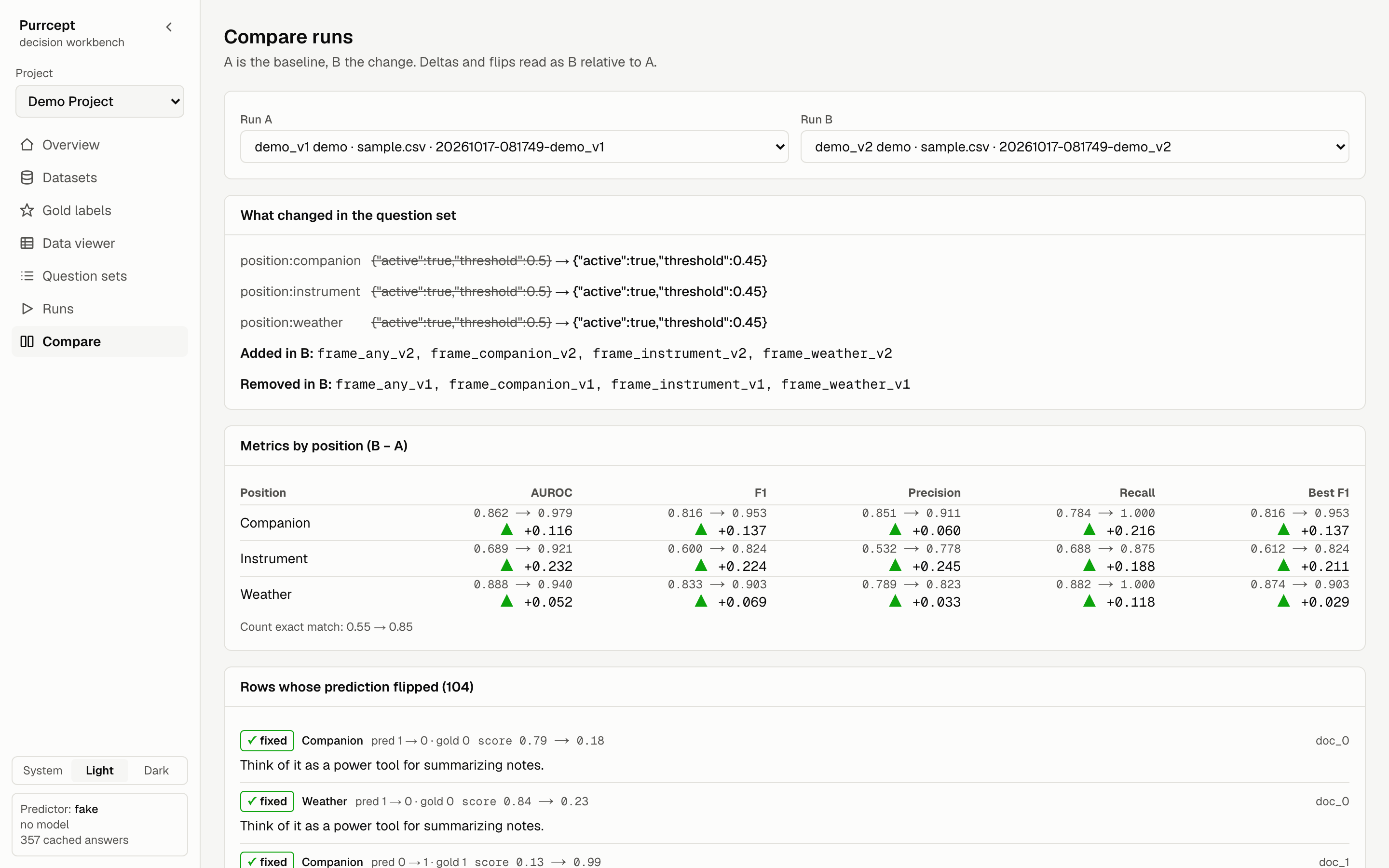Open the Run A selector

(514, 147)
